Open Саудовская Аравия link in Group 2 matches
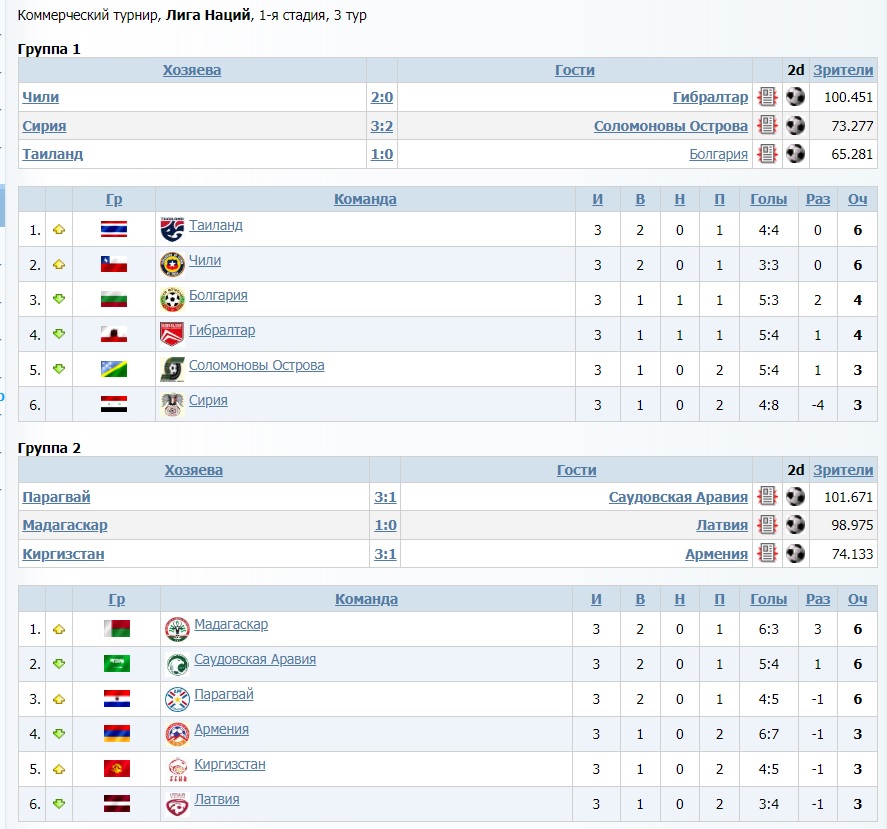This screenshot has width=887, height=829. click(678, 497)
